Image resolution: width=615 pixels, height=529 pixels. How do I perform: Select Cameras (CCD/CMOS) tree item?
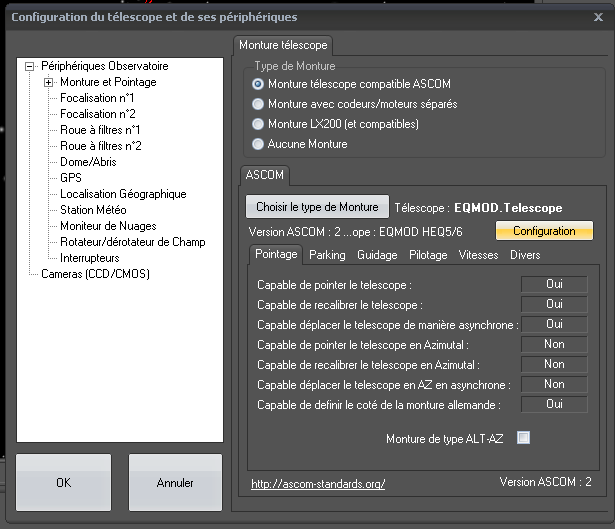tap(95, 274)
